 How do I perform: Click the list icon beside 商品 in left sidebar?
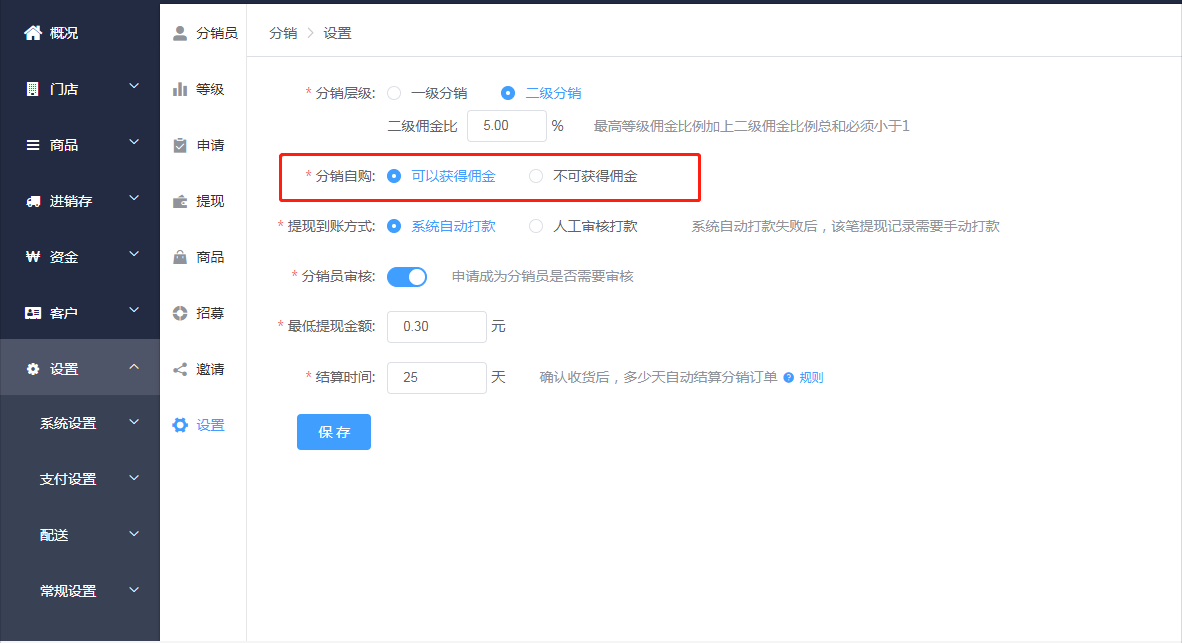tap(32, 145)
